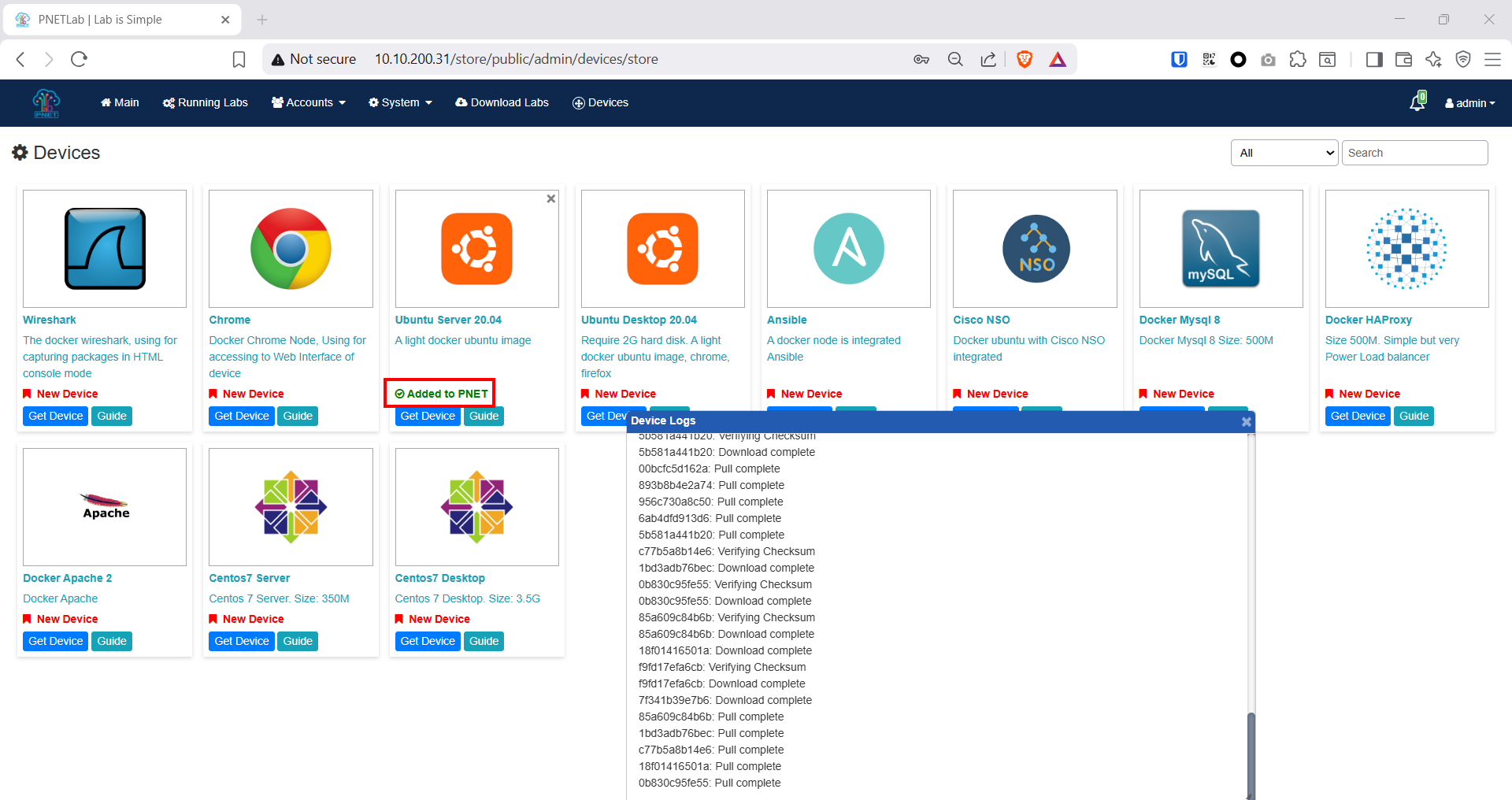The image size is (1512, 800).
Task: Open Guide for Chrome
Action: click(298, 416)
